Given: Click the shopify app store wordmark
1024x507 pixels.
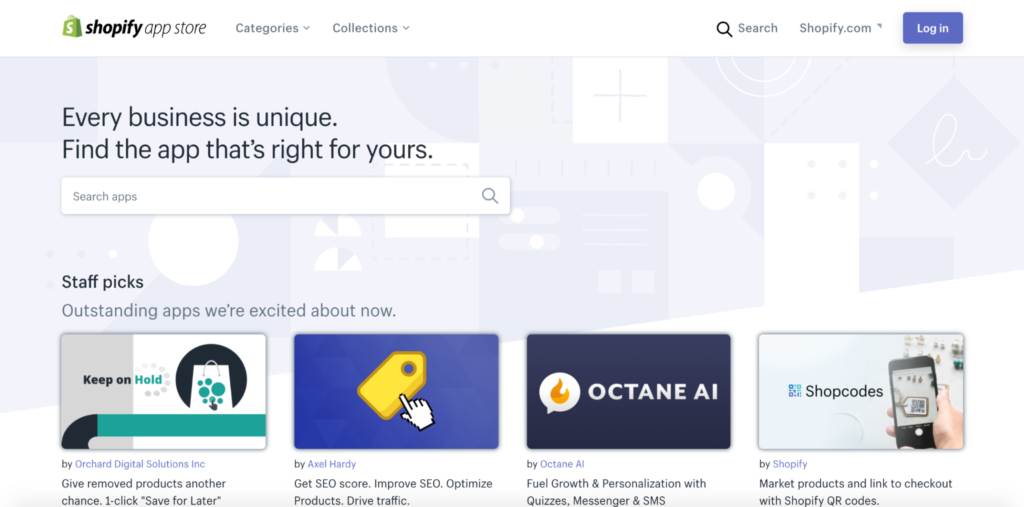Looking at the screenshot, I should pos(145,28).
